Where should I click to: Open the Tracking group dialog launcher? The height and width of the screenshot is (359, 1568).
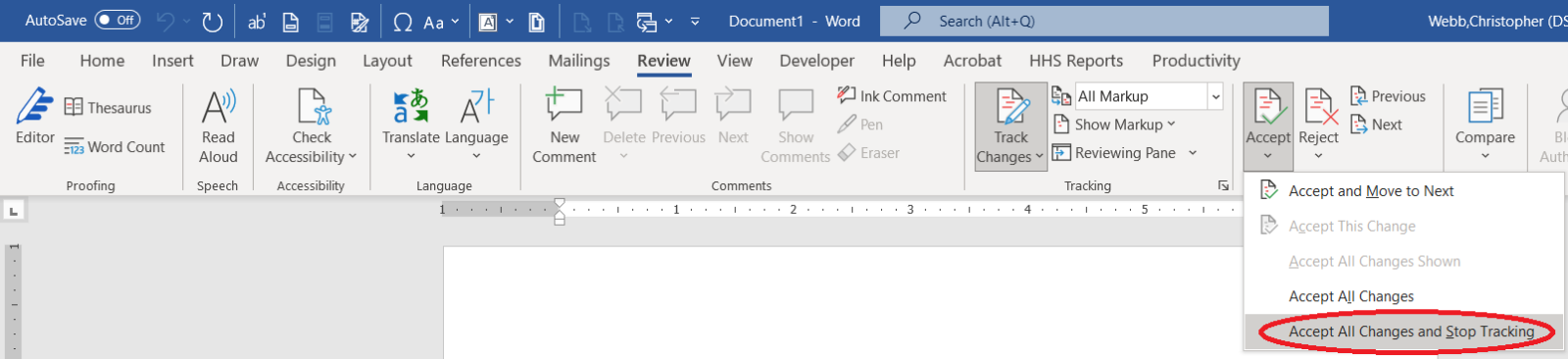[x=1223, y=185]
